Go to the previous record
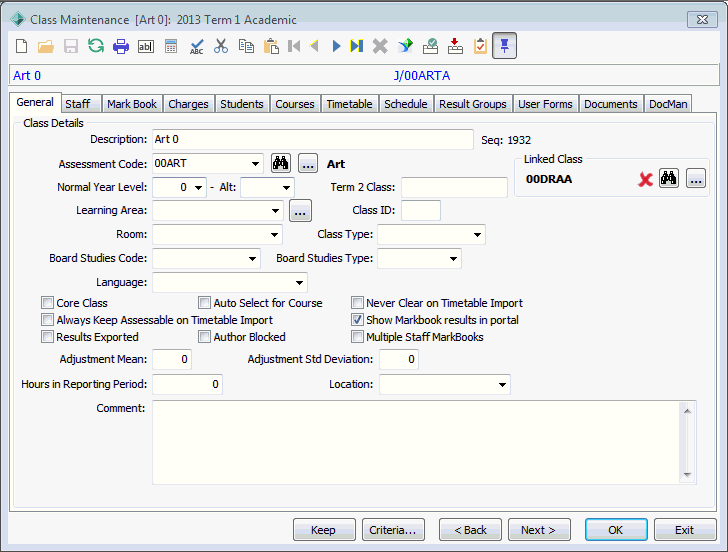Viewport: 728px width, 552px height. tap(314, 46)
